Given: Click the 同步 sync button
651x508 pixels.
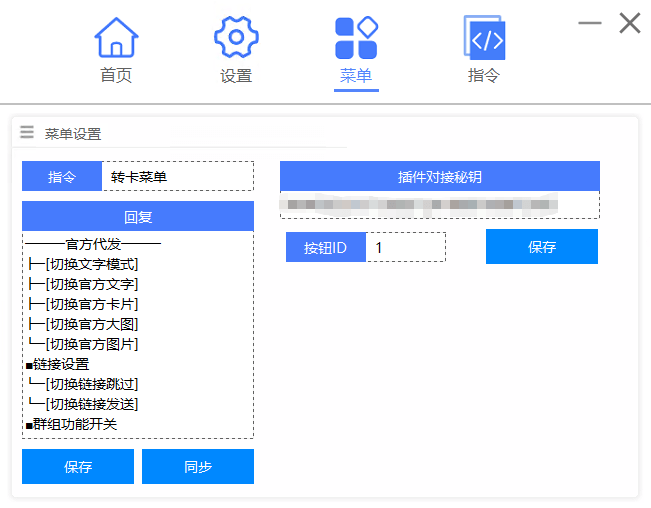Looking at the screenshot, I should [198, 466].
